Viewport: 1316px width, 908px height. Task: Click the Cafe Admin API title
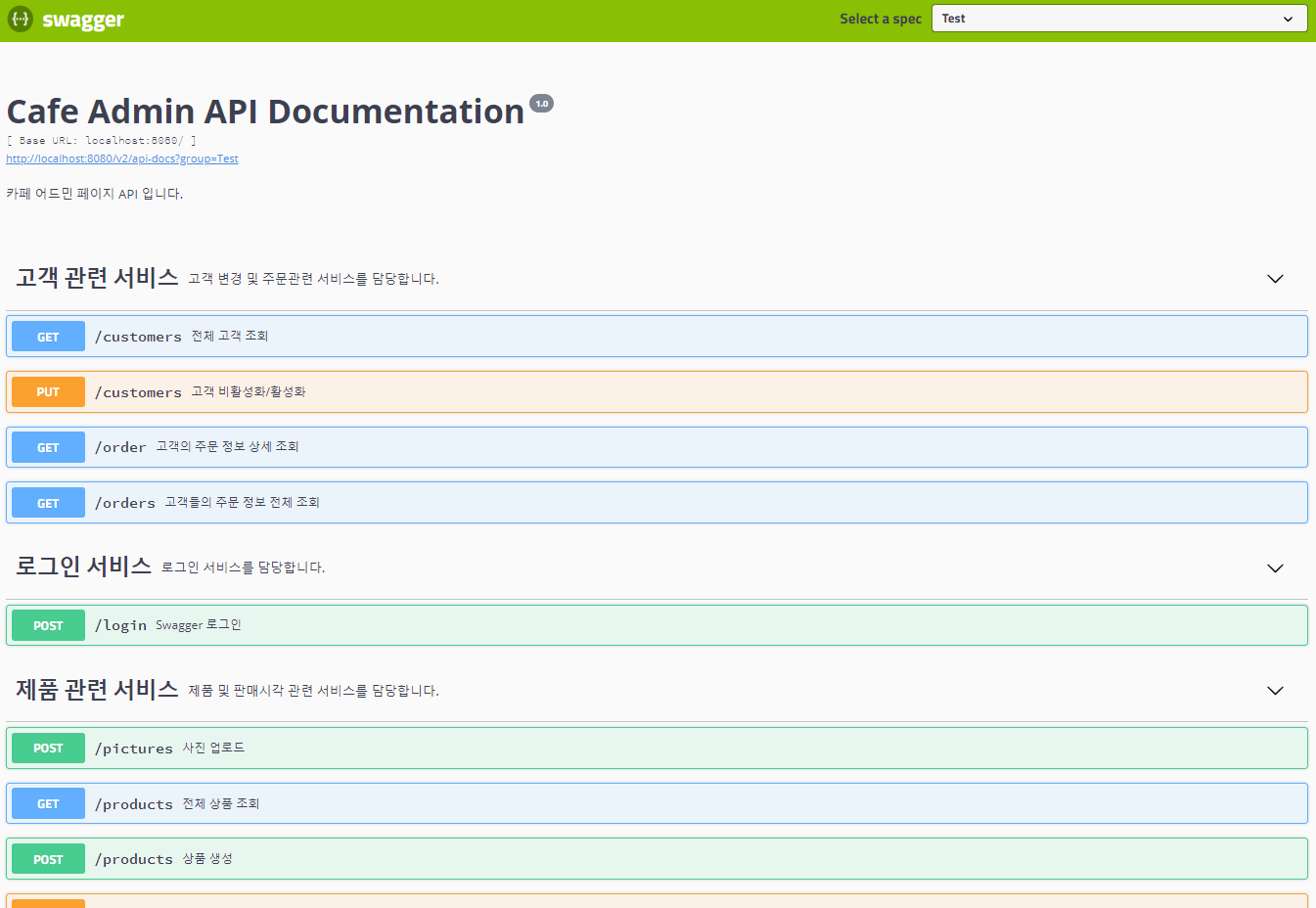264,111
